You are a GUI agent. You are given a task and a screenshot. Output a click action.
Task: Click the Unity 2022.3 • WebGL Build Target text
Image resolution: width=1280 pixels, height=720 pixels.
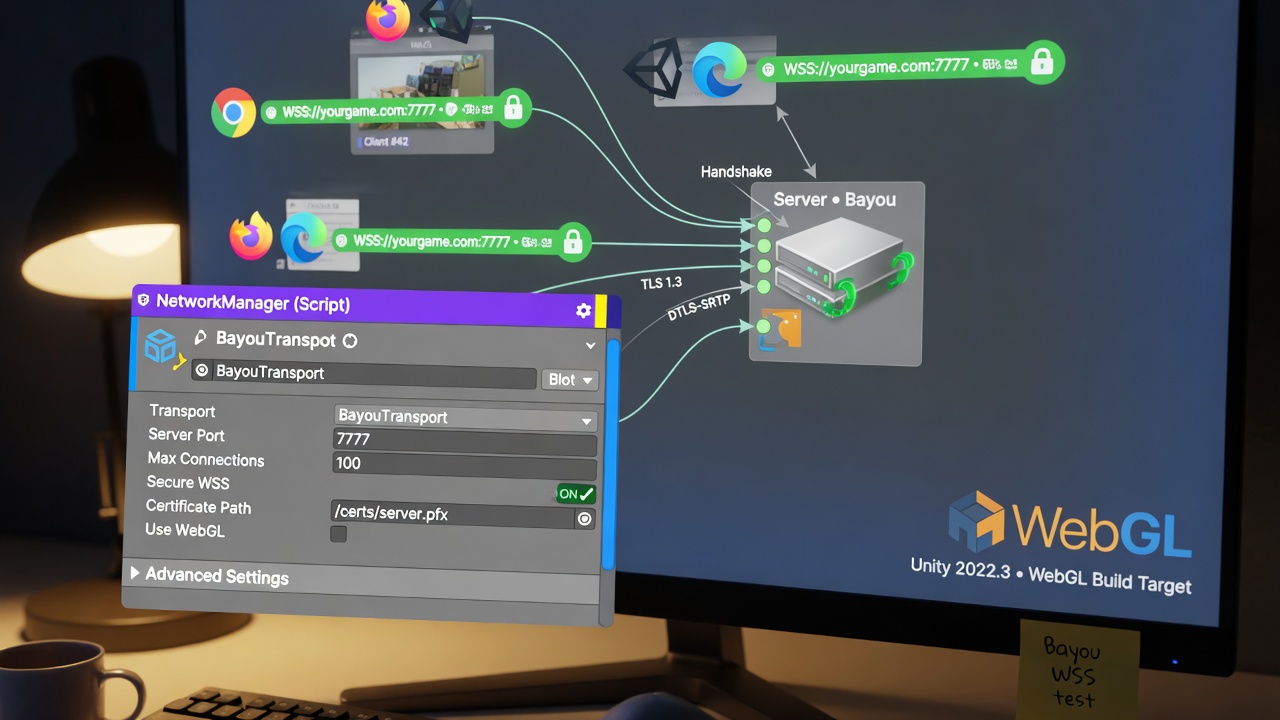tap(1051, 575)
